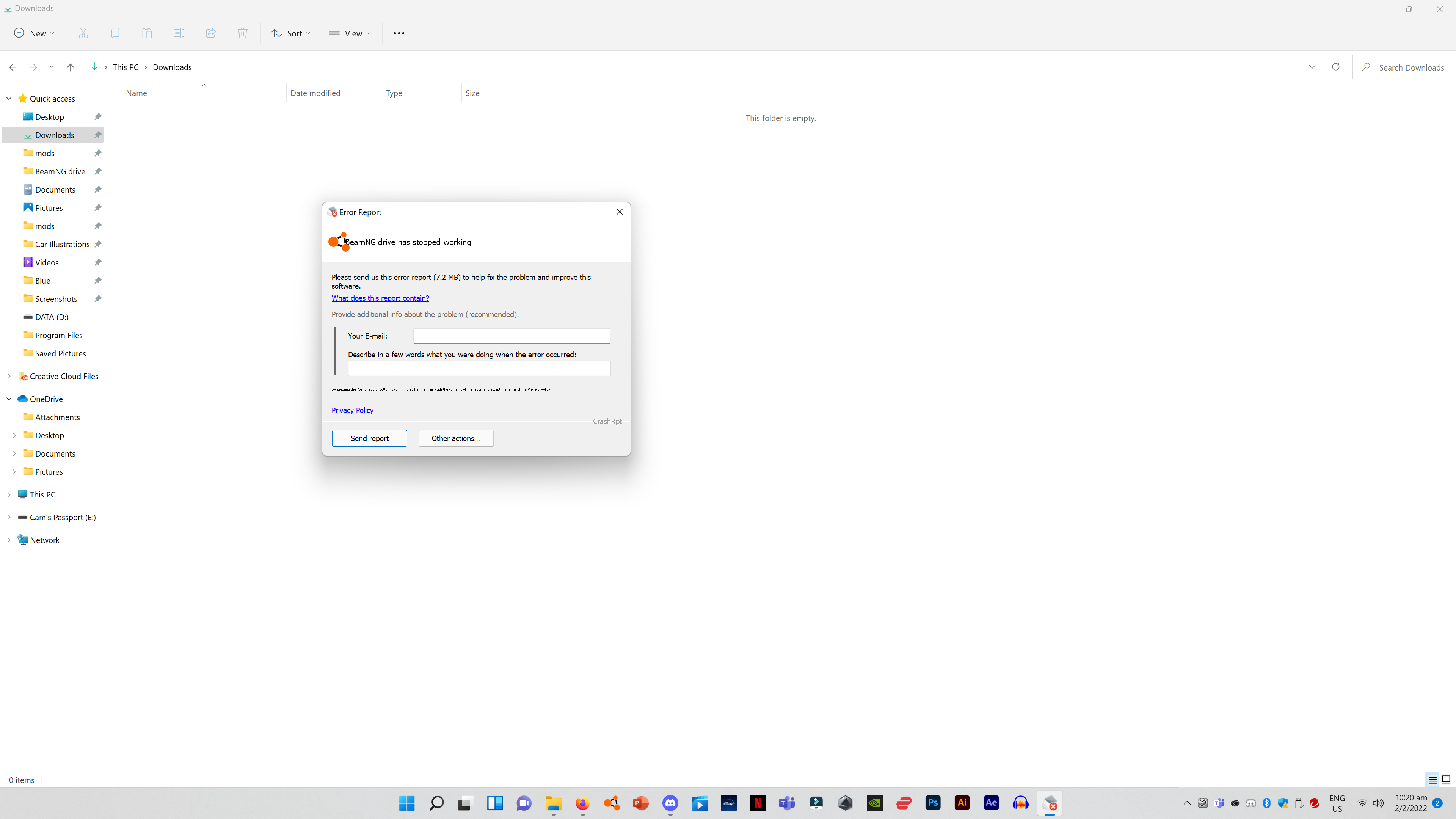Screen dimensions: 1456x819
Task: Click the Share icon in toolbar
Action: click(x=211, y=33)
